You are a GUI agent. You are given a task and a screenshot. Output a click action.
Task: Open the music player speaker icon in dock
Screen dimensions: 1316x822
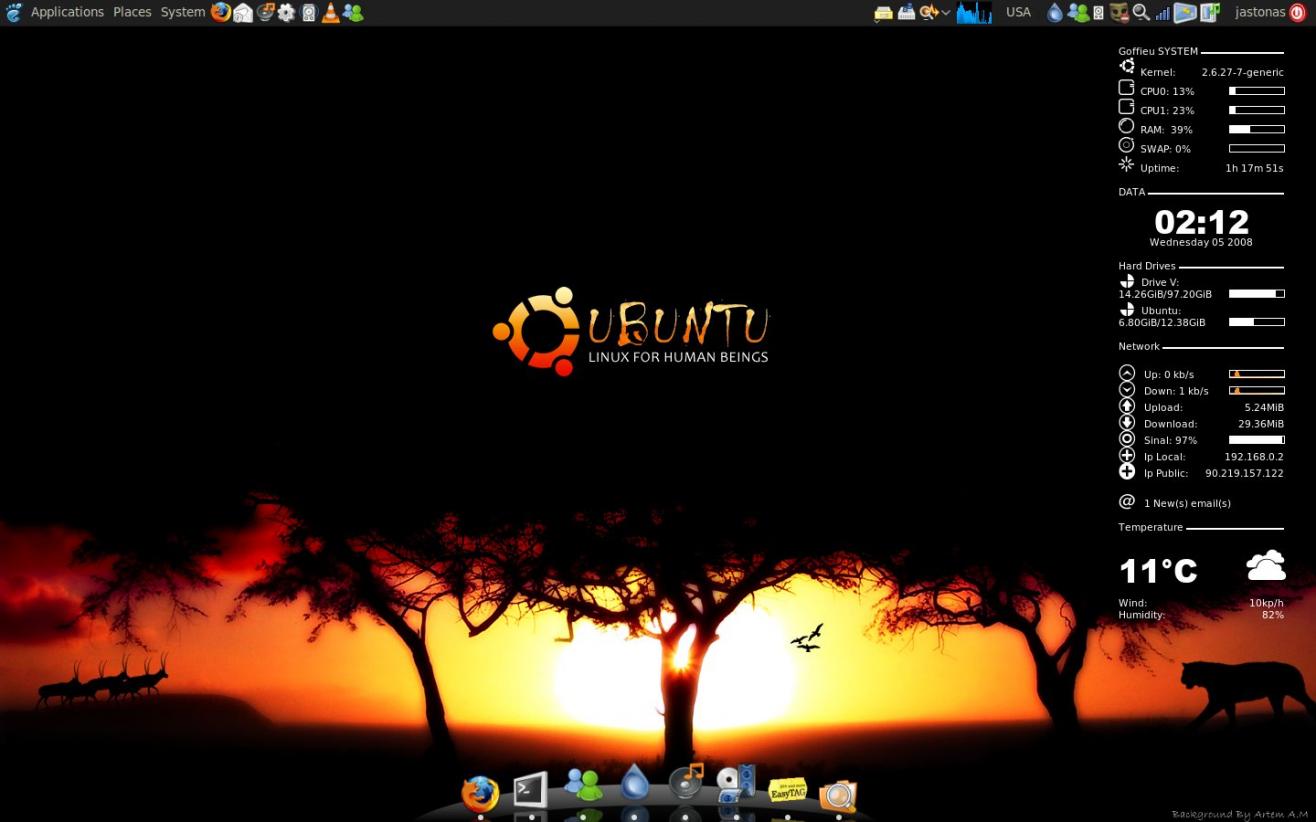[x=686, y=780]
